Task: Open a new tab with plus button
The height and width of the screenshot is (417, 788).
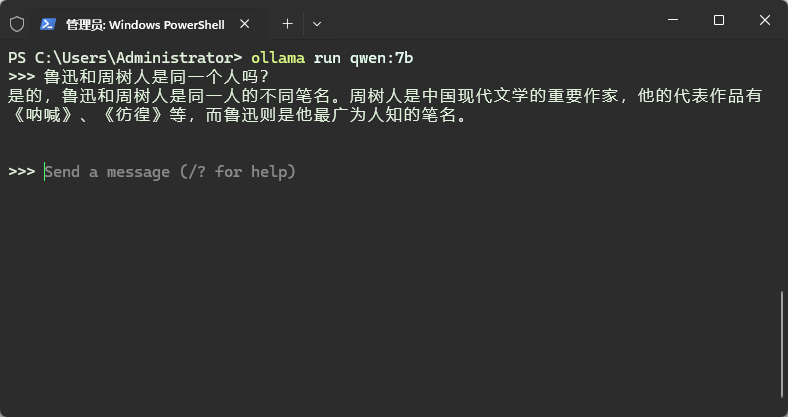Action: point(287,22)
